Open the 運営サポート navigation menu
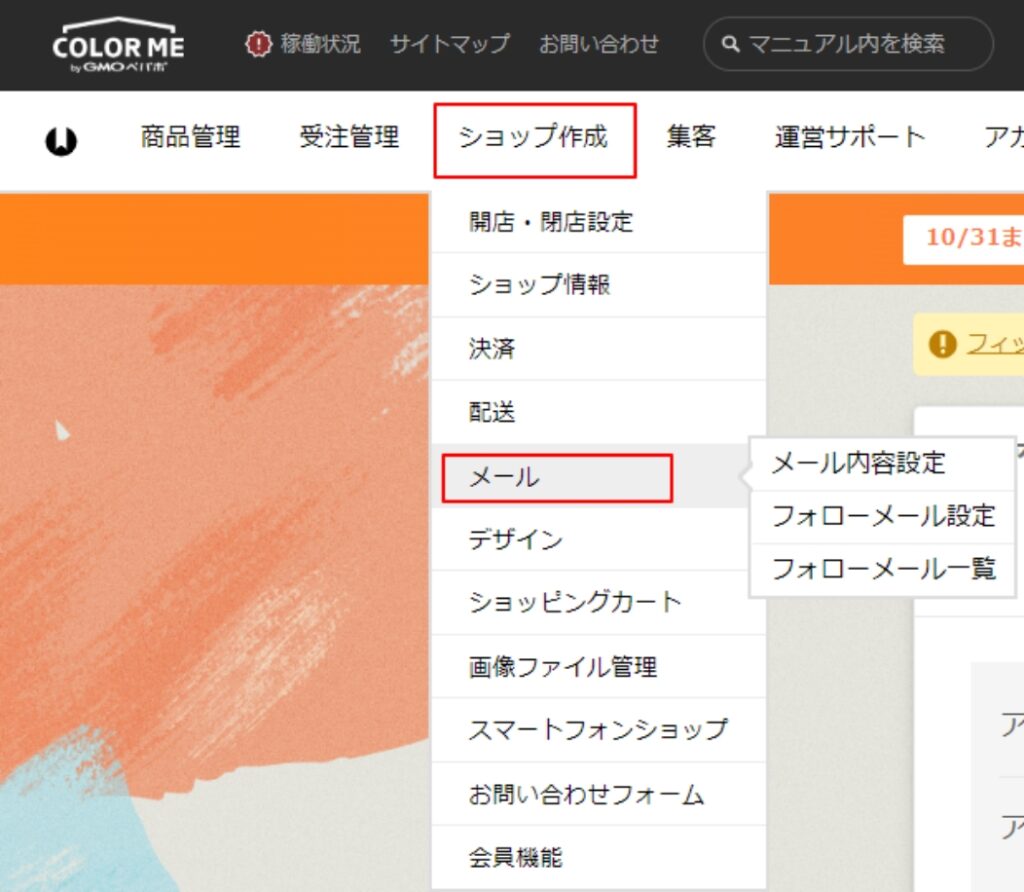Image resolution: width=1024 pixels, height=892 pixels. point(850,138)
